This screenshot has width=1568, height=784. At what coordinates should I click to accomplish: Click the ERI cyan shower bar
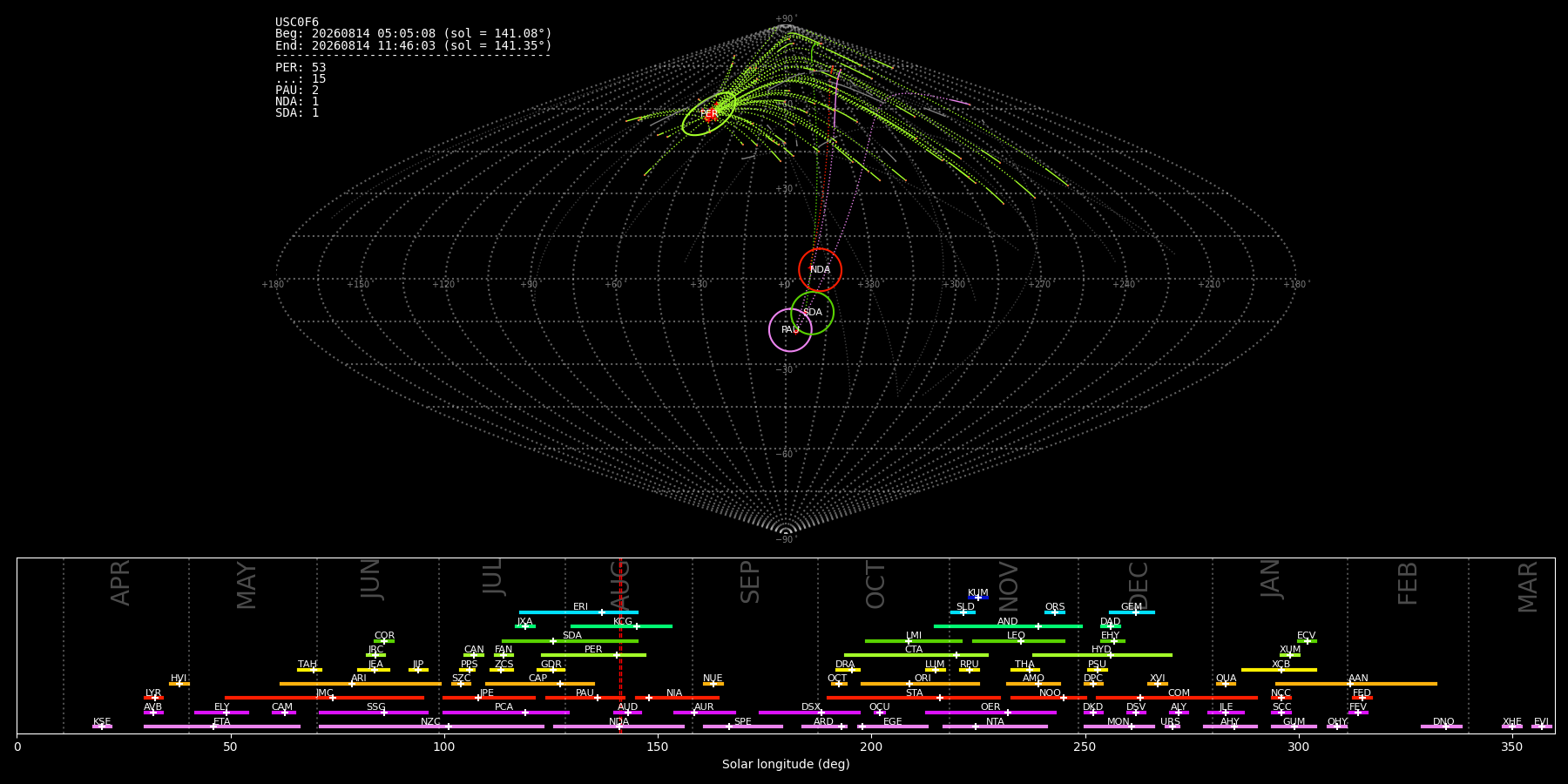578,612
